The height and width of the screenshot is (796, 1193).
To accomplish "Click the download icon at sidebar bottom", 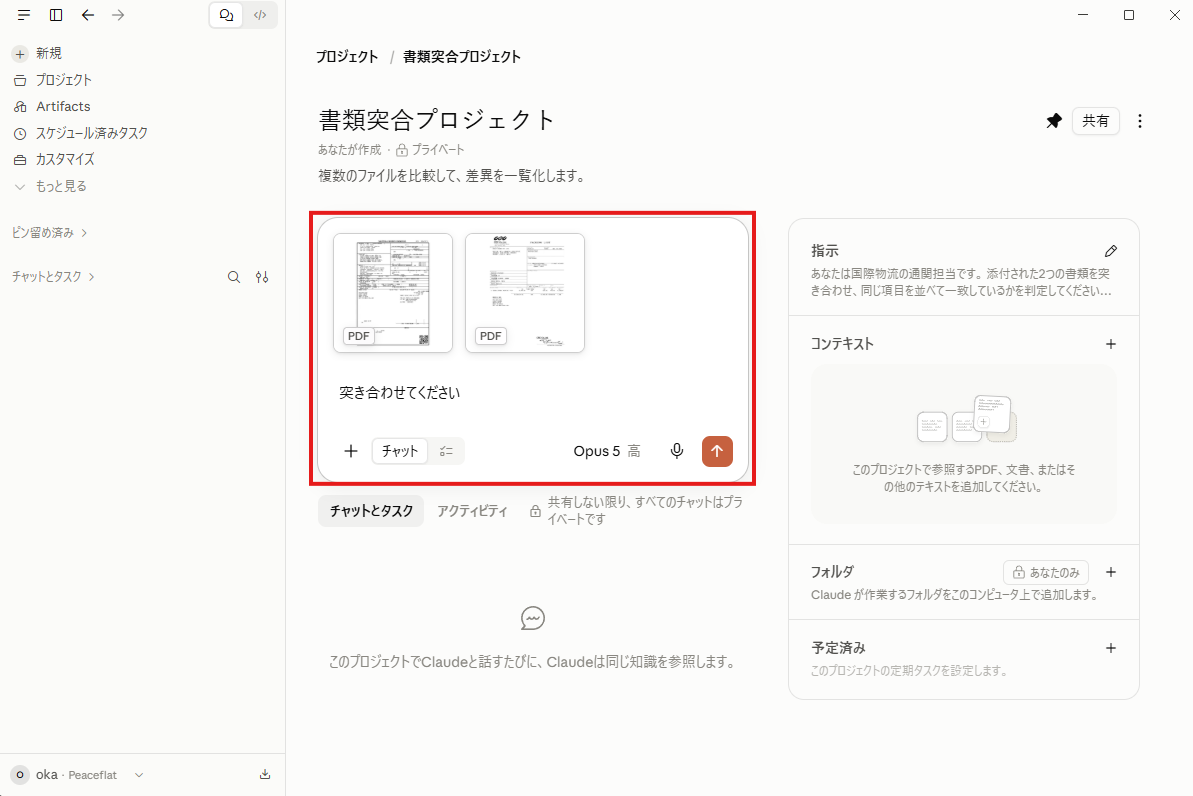I will tap(265, 775).
